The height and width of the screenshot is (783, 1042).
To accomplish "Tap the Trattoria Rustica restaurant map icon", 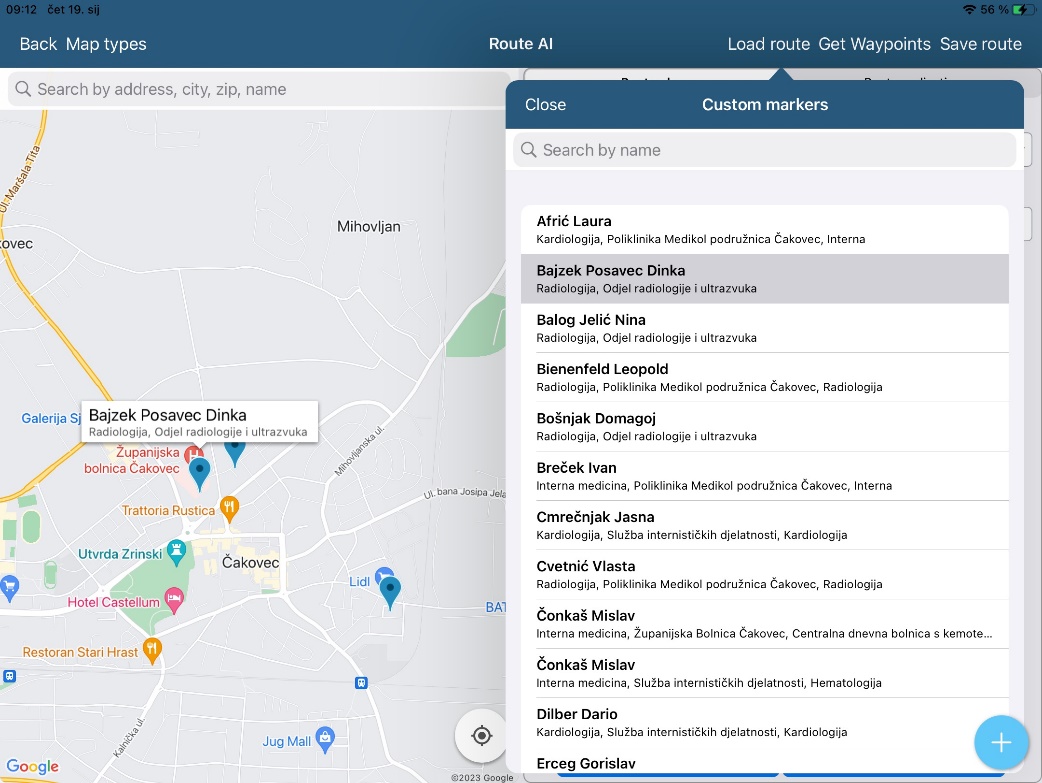I will pyautogui.click(x=229, y=508).
